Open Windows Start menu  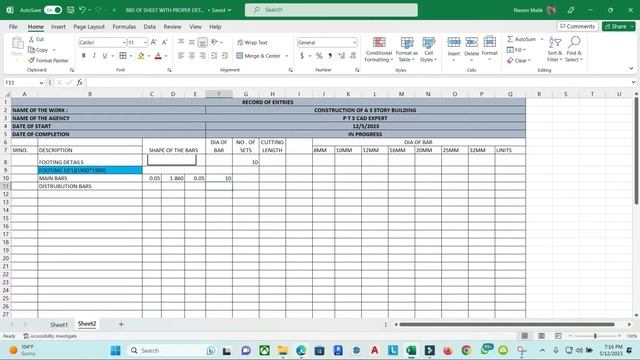116,351
